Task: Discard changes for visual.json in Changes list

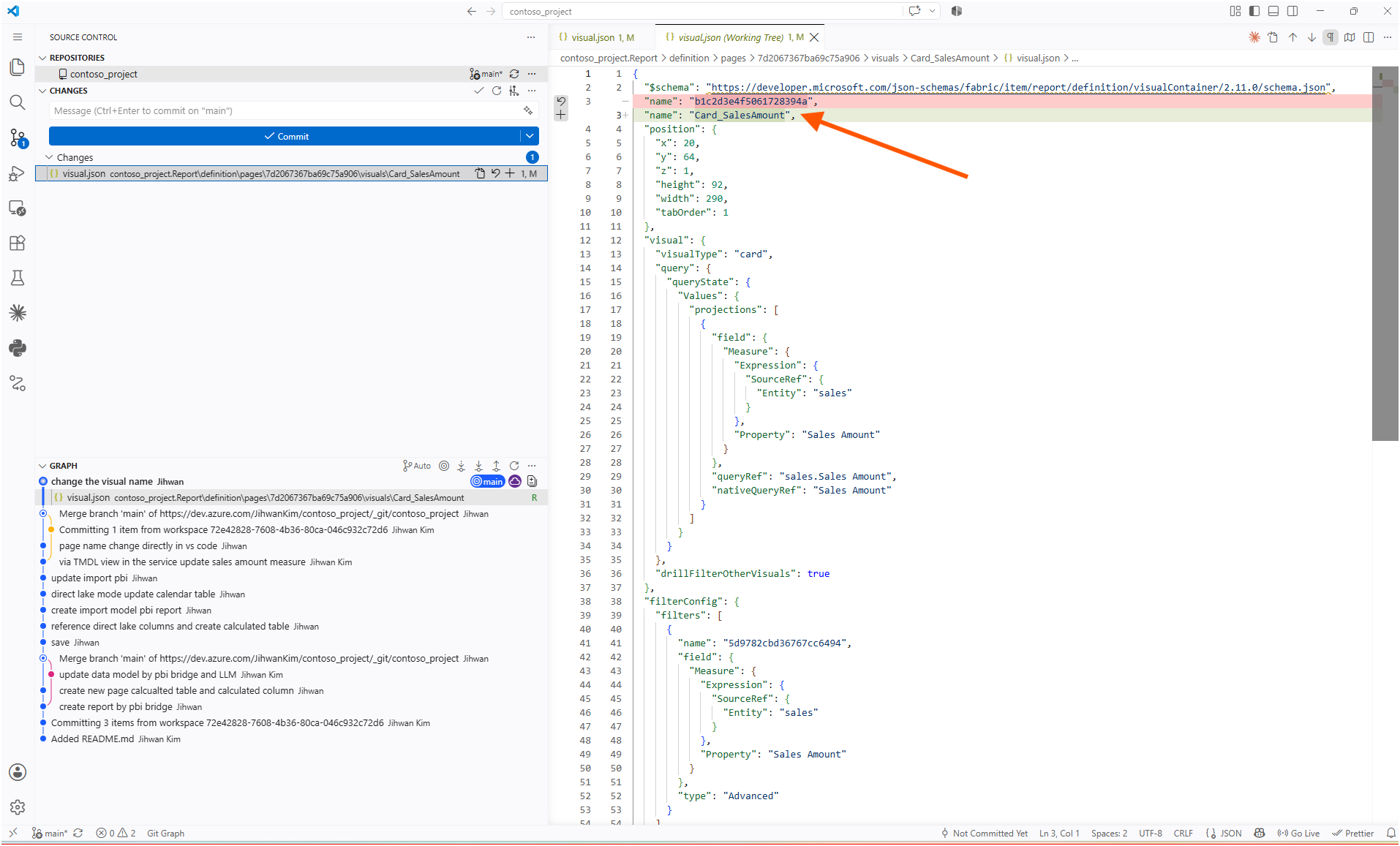Action: coord(495,173)
